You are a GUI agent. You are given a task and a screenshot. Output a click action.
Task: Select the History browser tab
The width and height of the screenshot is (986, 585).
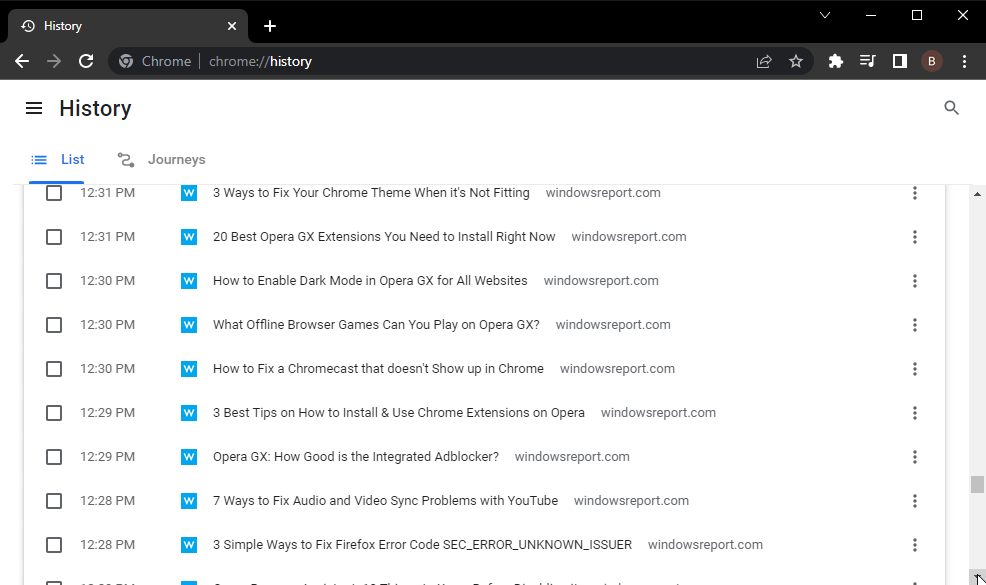pyautogui.click(x=128, y=26)
